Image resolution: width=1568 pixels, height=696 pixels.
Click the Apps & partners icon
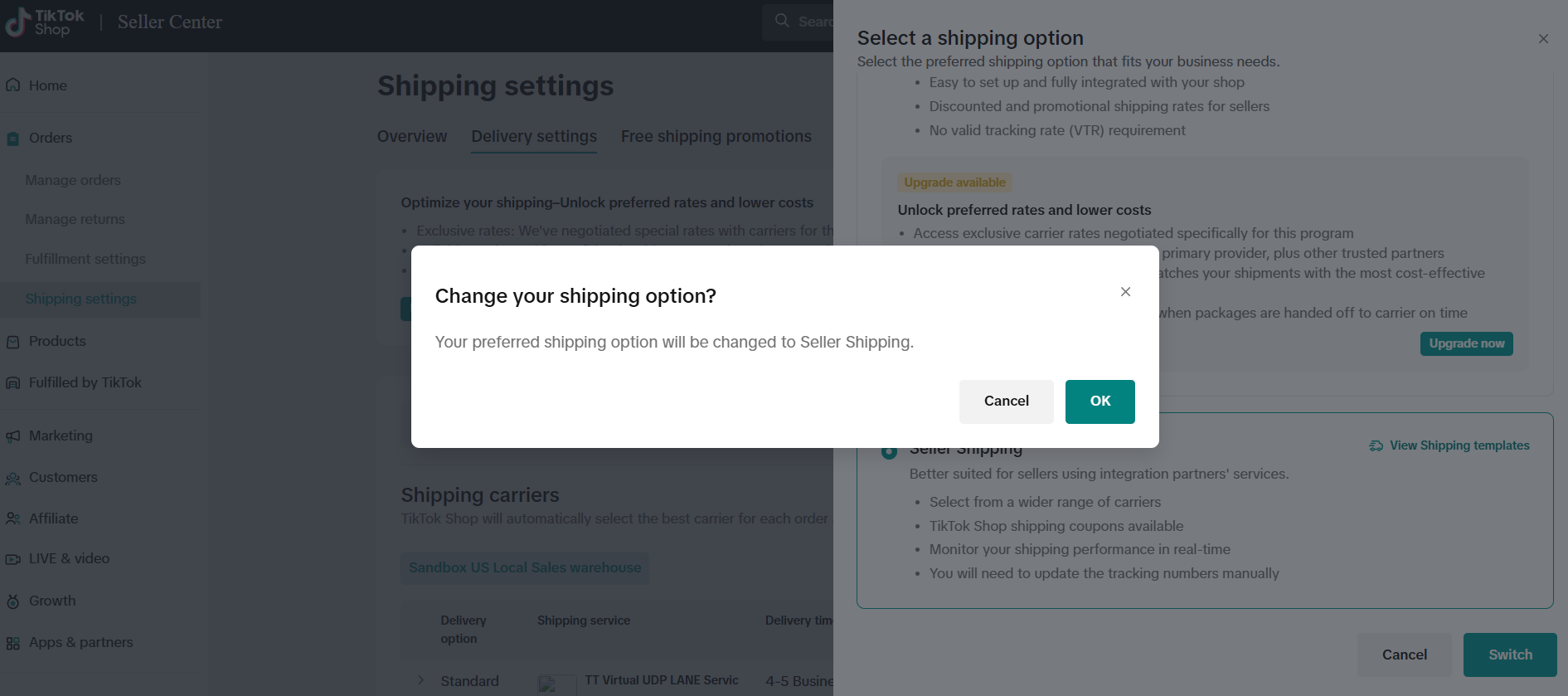click(13, 643)
